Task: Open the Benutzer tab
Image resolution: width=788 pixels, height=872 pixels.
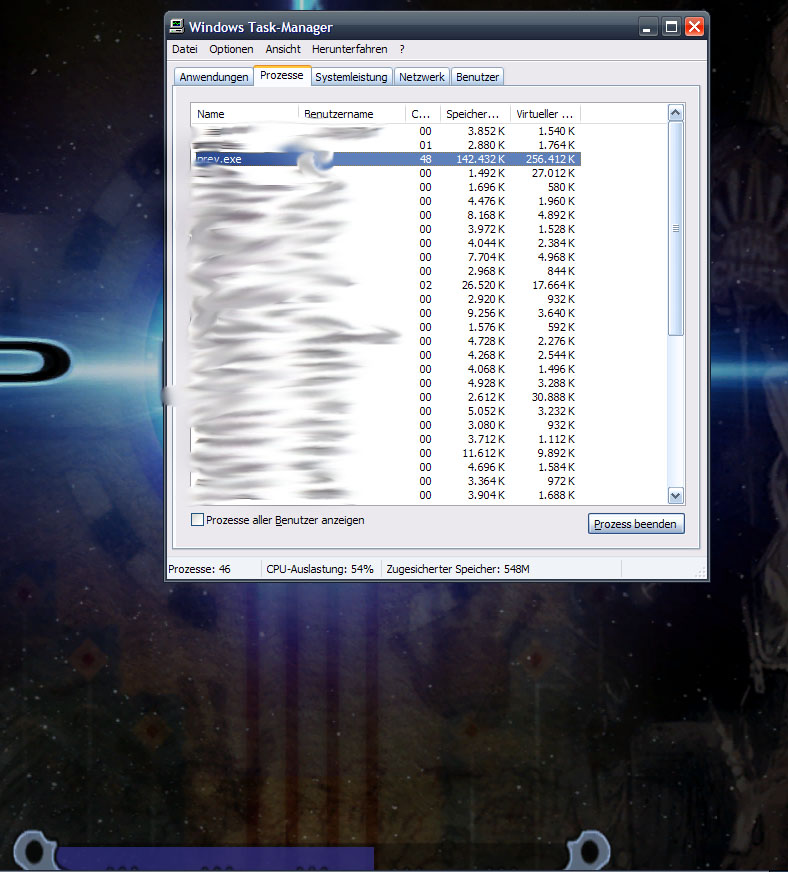Action: click(477, 77)
